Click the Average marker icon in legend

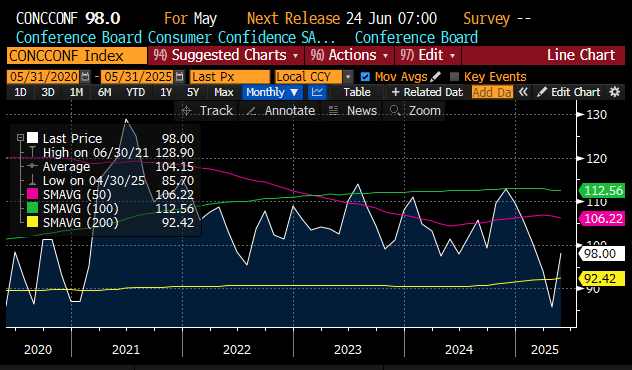click(x=33, y=166)
